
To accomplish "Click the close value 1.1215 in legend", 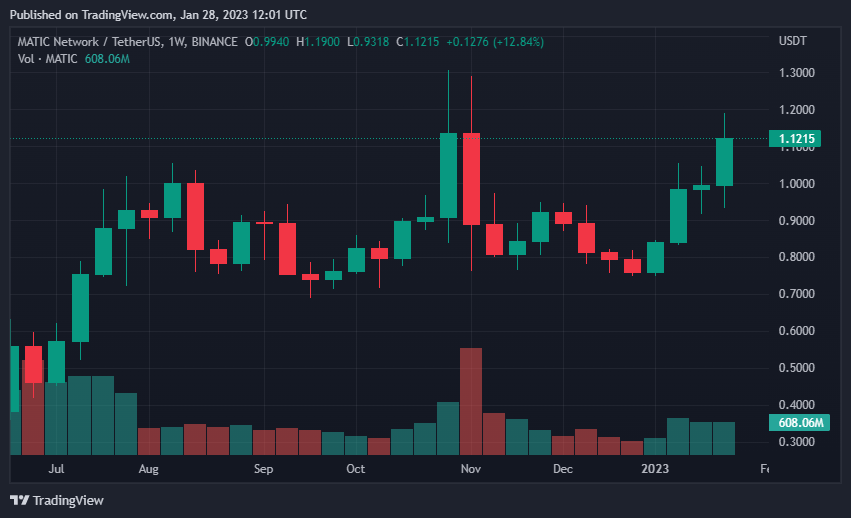I will [421, 42].
